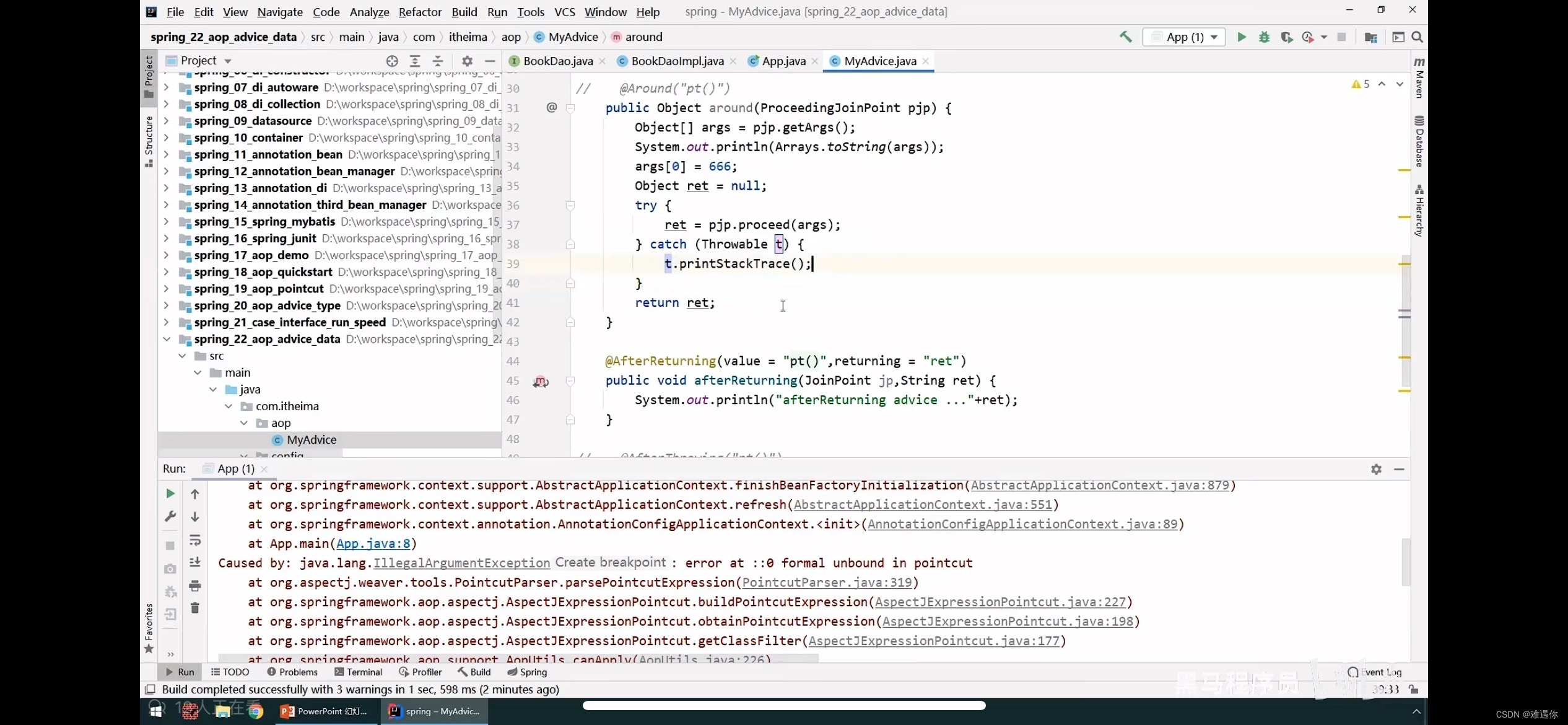The image size is (1568, 725).
Task: Open the VCS menu
Action: point(564,12)
